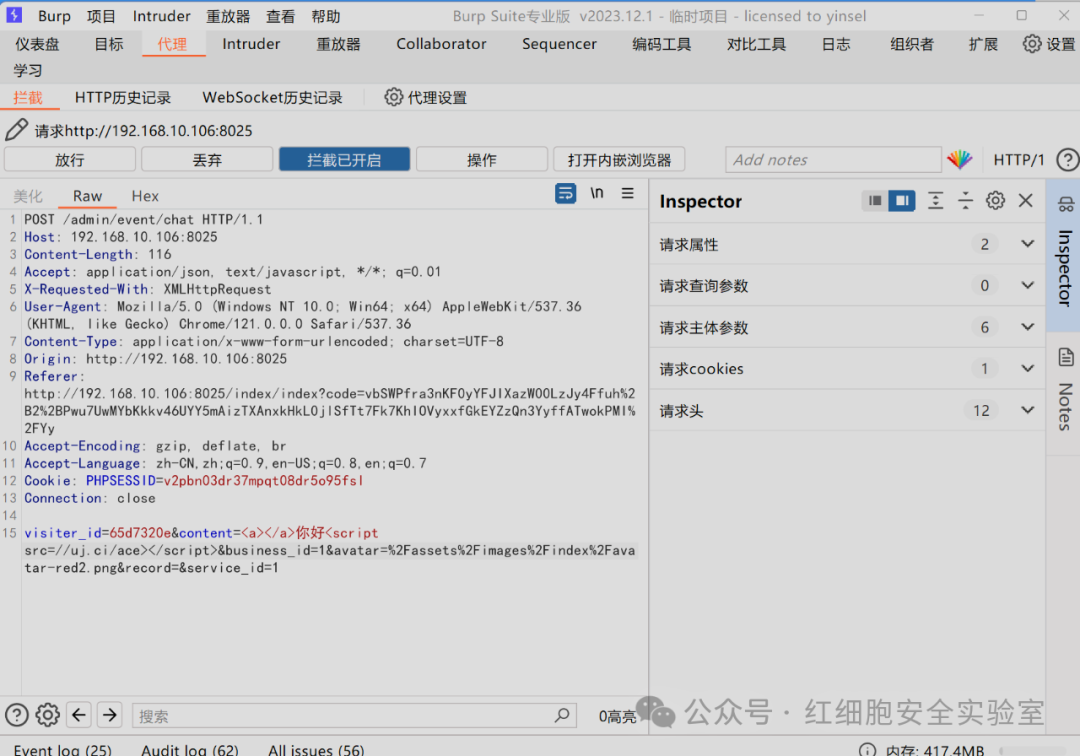
Task: Click the 搜索 search input field
Action: point(354,715)
